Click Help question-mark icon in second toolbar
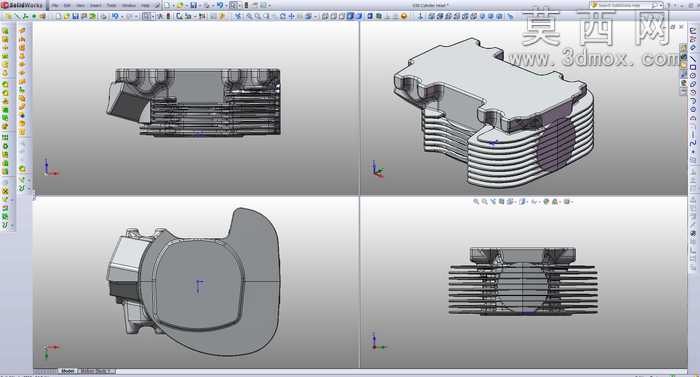This screenshot has height=377, width=700. coord(221,17)
